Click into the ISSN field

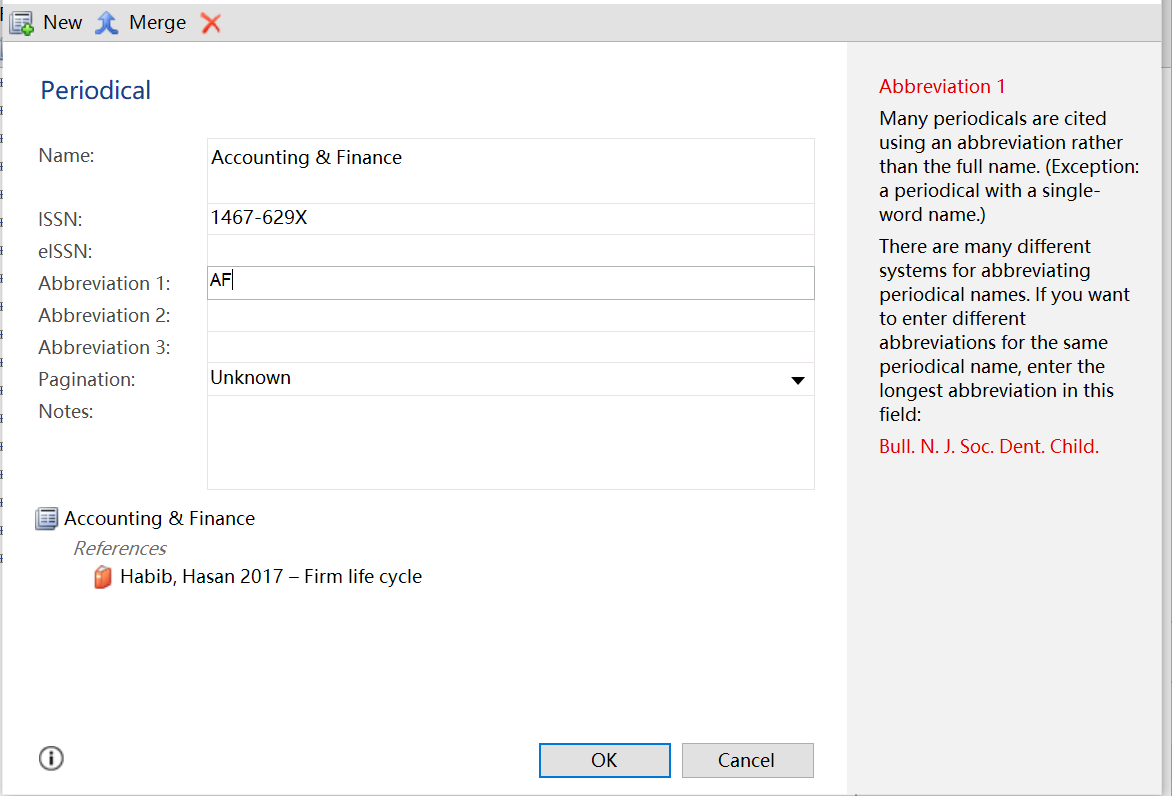pyautogui.click(x=510, y=219)
